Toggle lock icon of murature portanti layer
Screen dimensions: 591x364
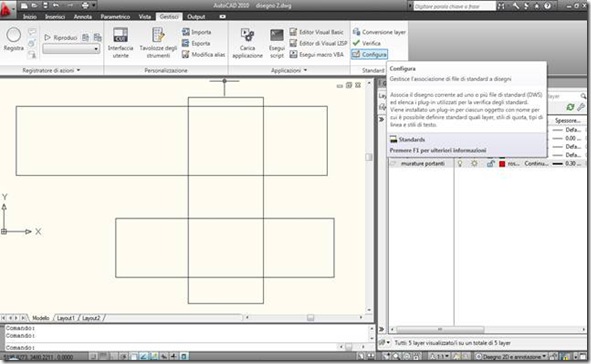(x=490, y=164)
